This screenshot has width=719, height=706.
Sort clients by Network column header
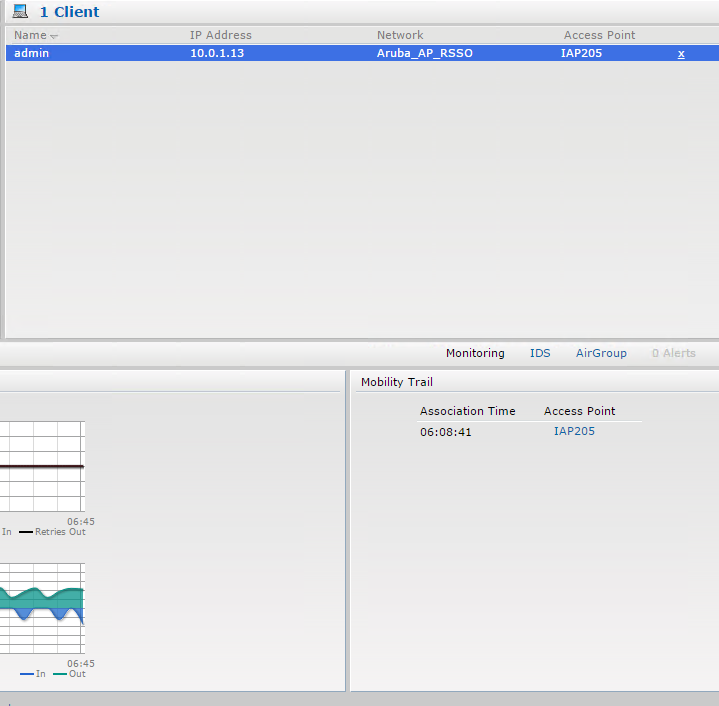[400, 35]
